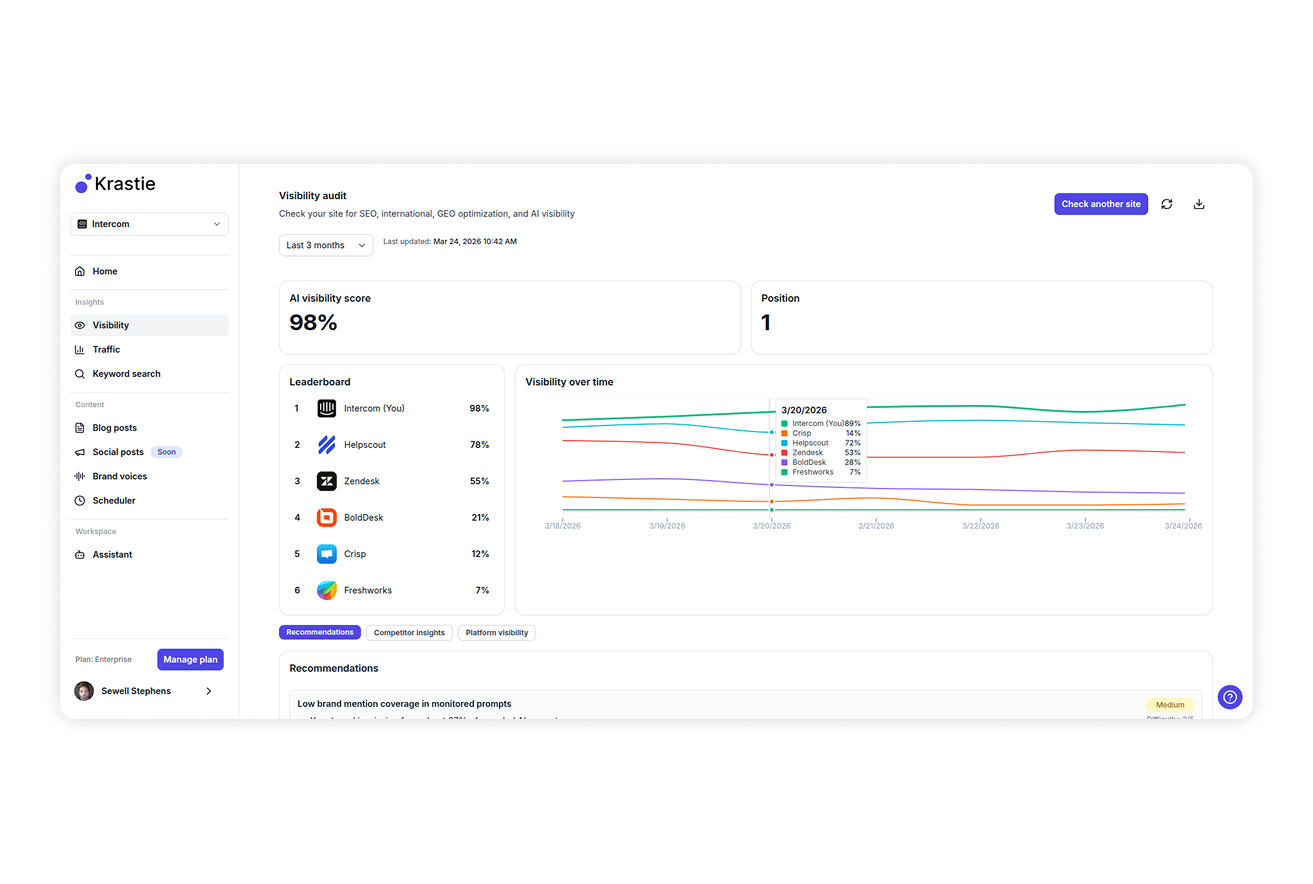The image size is (1313, 884).
Task: Open the Last 3 months dropdown
Action: pyautogui.click(x=326, y=245)
